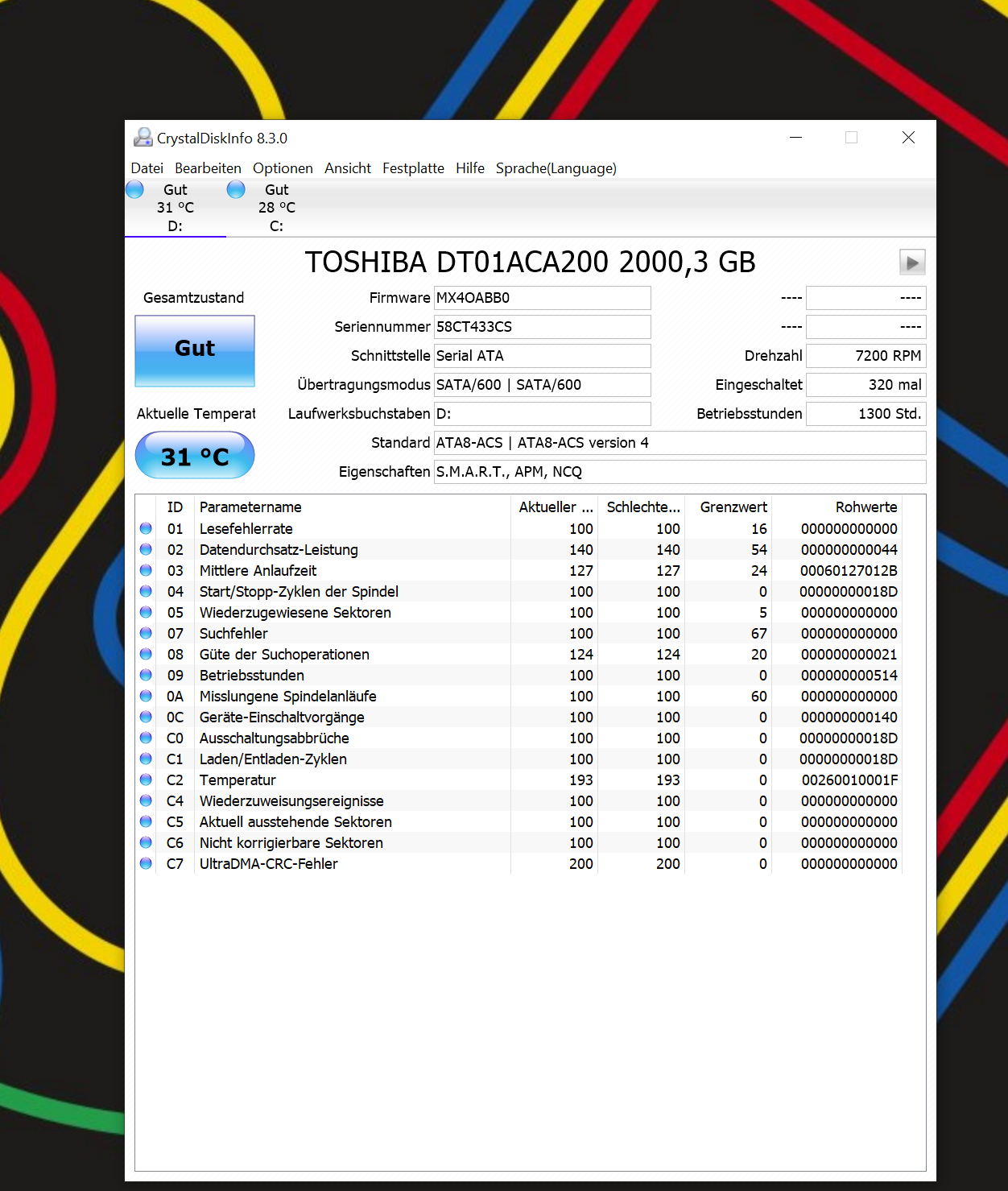This screenshot has width=1008, height=1191.
Task: Open the Ansicht menu
Action: (348, 168)
